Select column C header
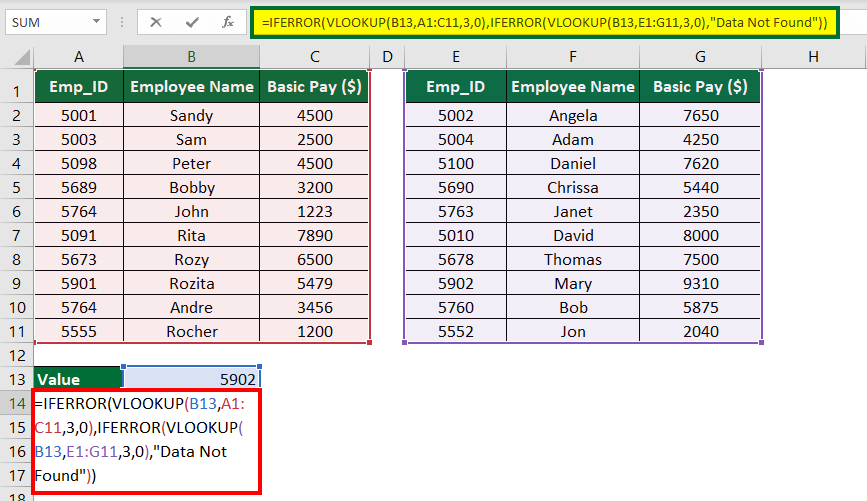Image resolution: width=867 pixels, height=501 pixels. [x=315, y=56]
